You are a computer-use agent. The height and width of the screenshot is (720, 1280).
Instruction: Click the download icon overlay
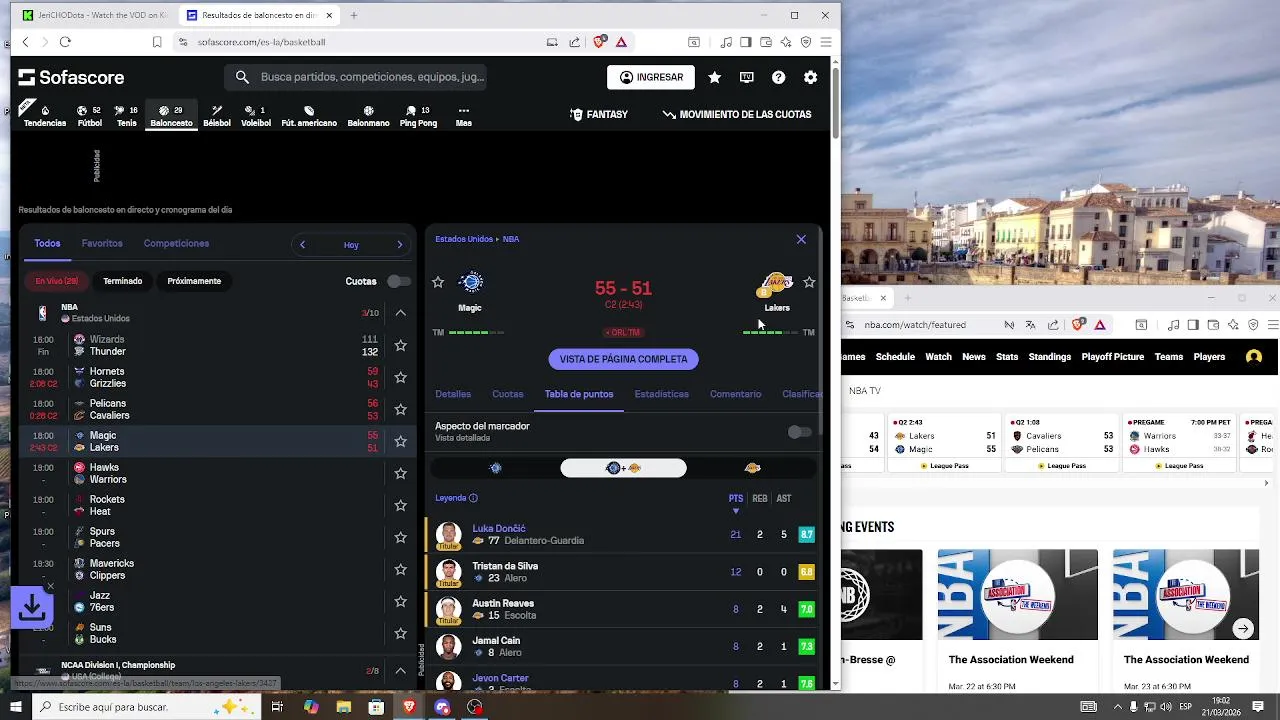pyautogui.click(x=32, y=607)
